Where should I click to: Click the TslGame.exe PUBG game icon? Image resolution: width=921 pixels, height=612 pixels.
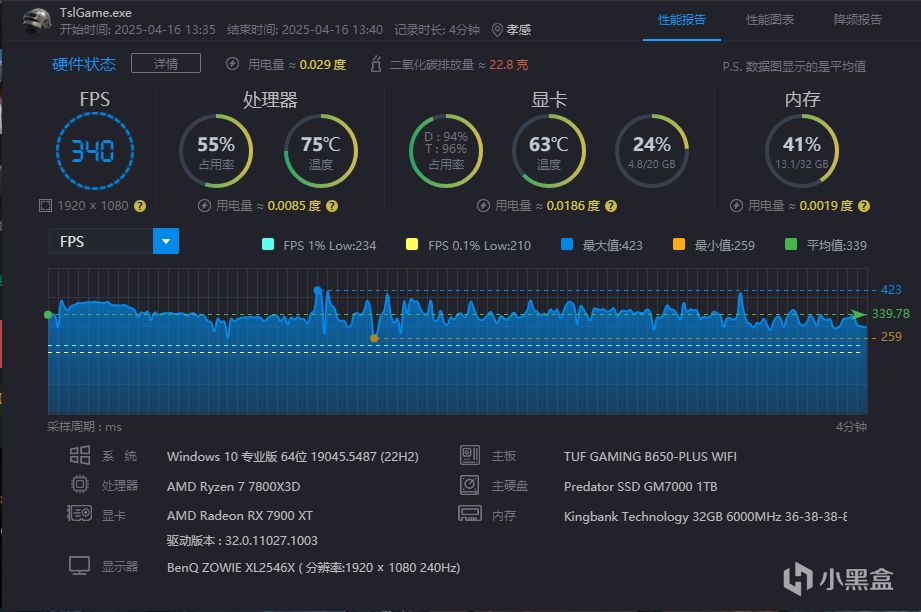[36, 21]
